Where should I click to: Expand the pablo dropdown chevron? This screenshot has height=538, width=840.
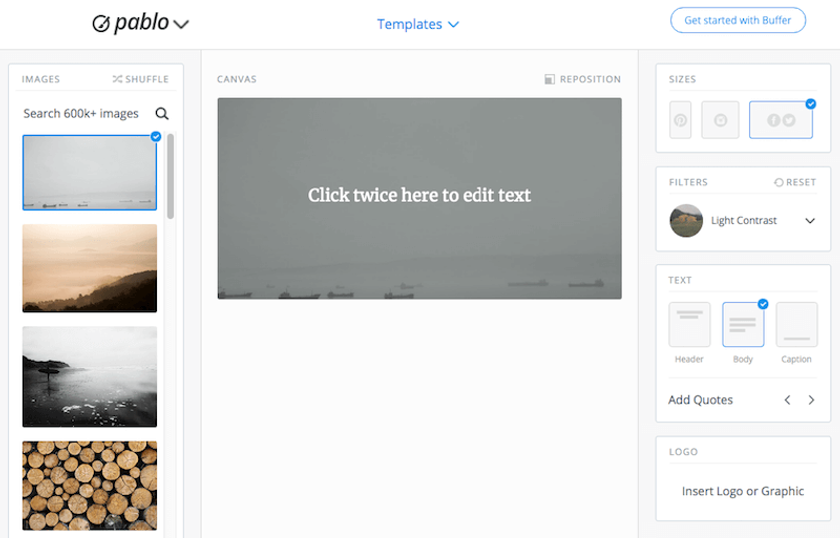coord(182,25)
